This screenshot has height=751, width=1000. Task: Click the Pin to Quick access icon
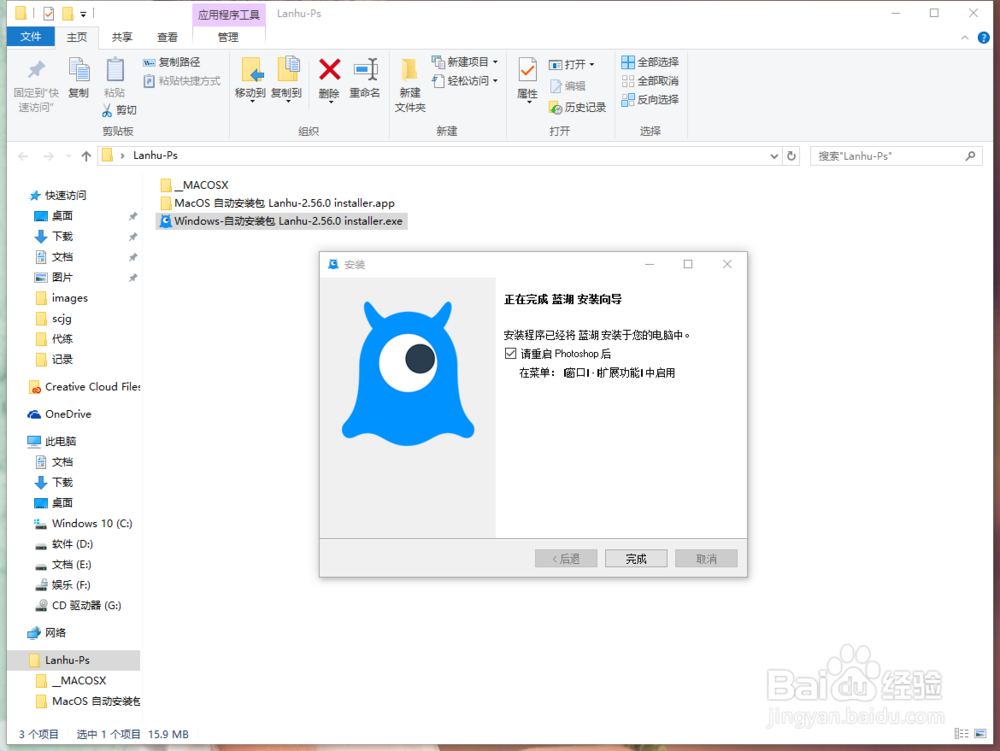pyautogui.click(x=36, y=70)
